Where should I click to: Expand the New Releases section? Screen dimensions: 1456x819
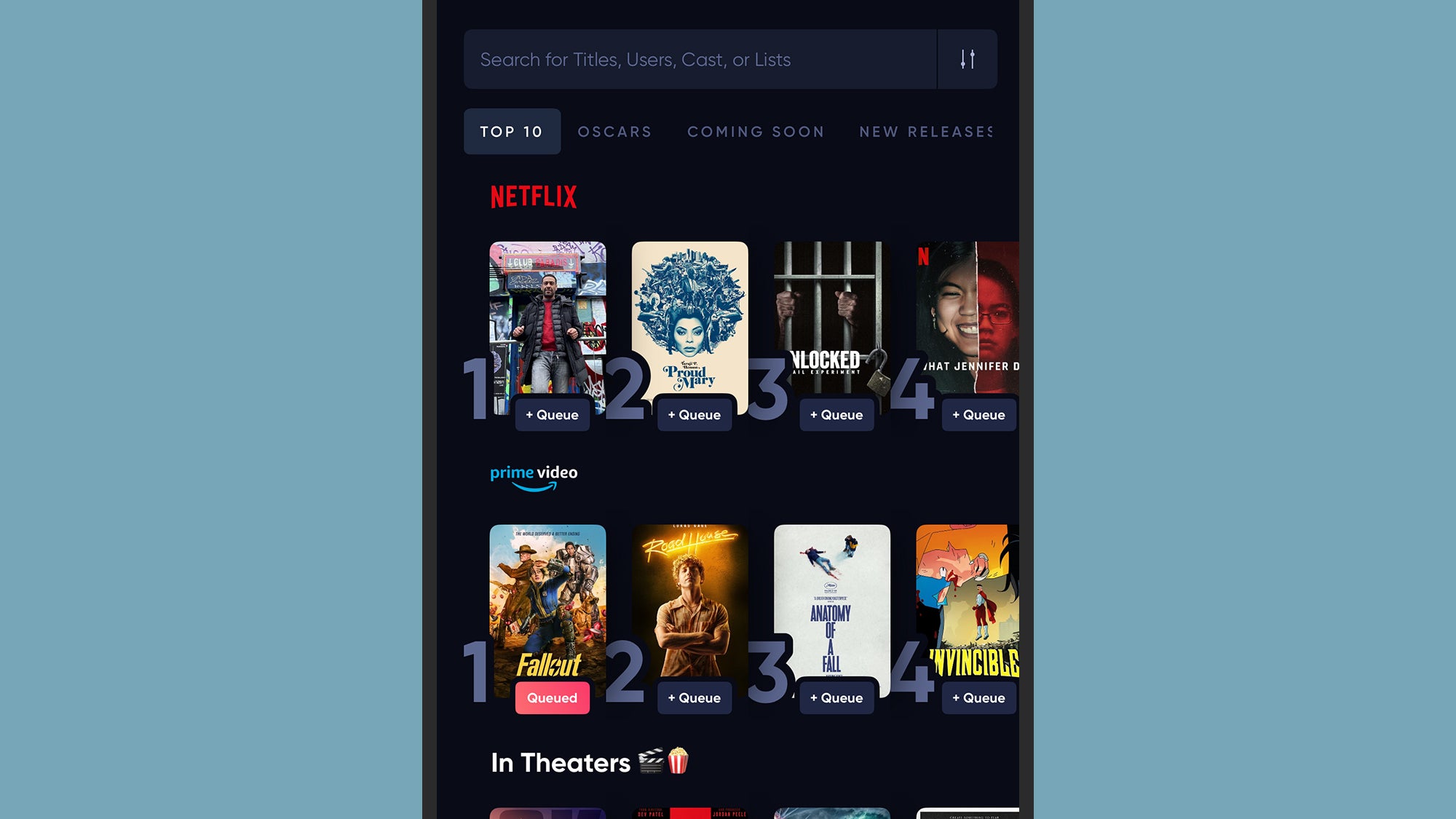(927, 131)
